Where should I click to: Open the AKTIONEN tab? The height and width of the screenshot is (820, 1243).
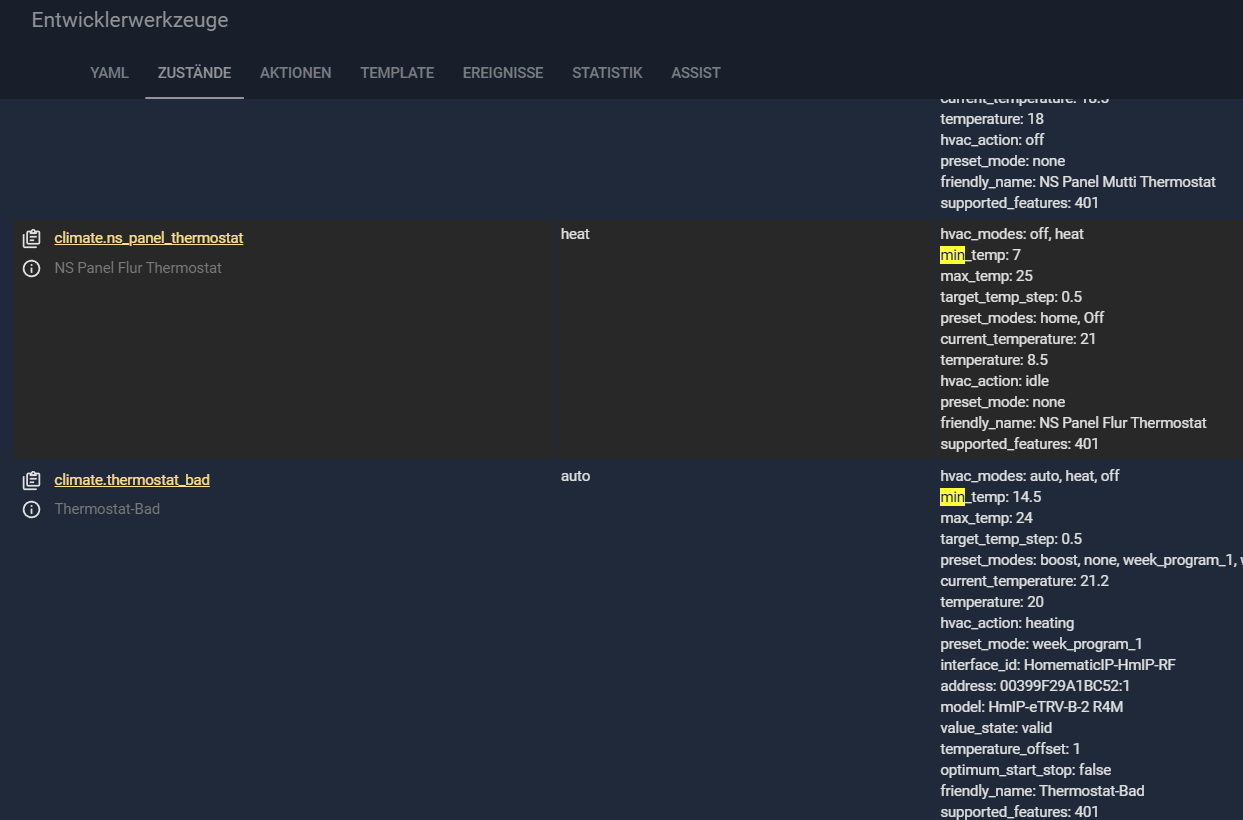pyautogui.click(x=295, y=73)
